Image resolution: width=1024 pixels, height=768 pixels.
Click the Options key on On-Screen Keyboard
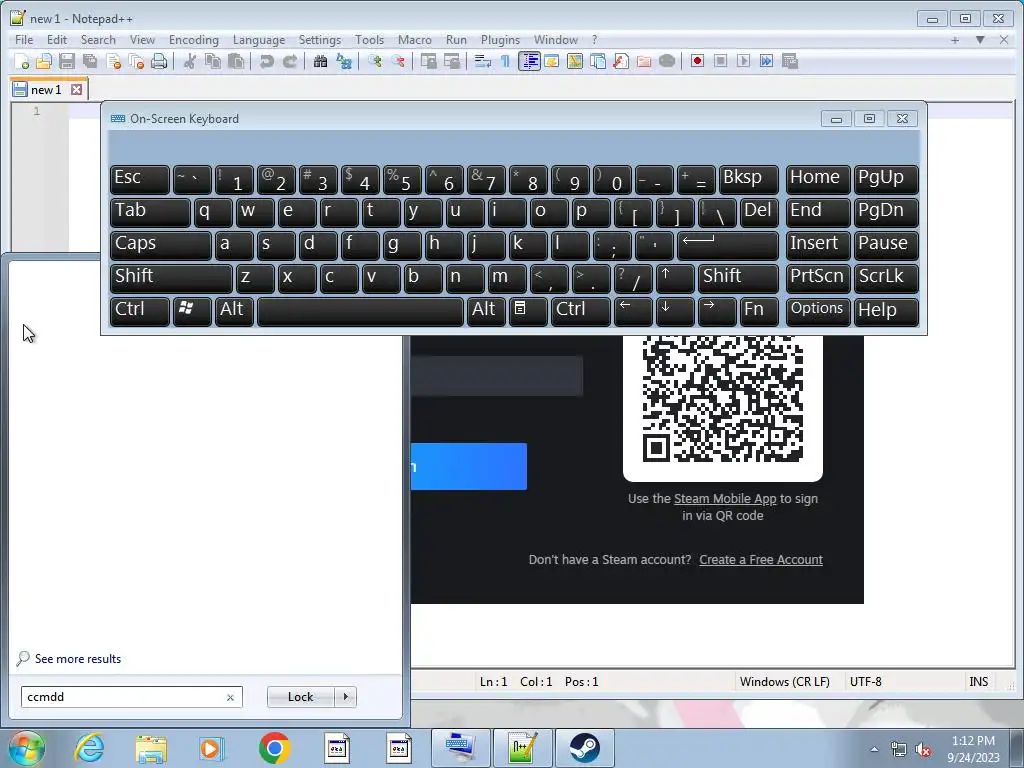pyautogui.click(x=818, y=311)
